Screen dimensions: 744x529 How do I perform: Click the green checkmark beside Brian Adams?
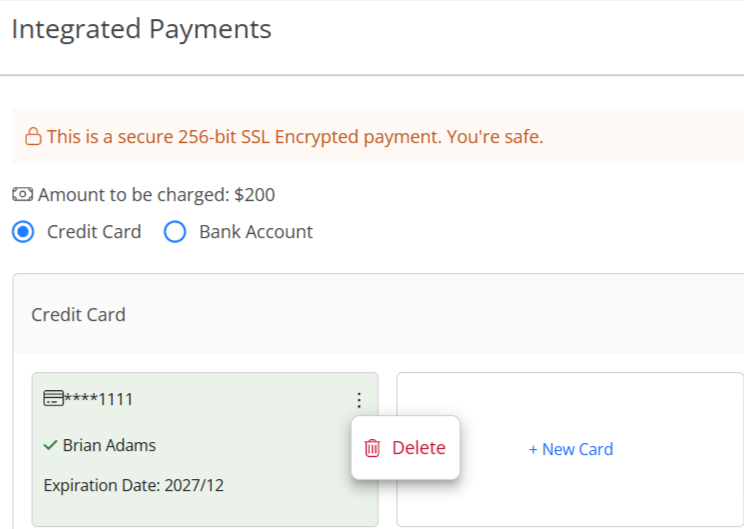pyautogui.click(x=50, y=445)
